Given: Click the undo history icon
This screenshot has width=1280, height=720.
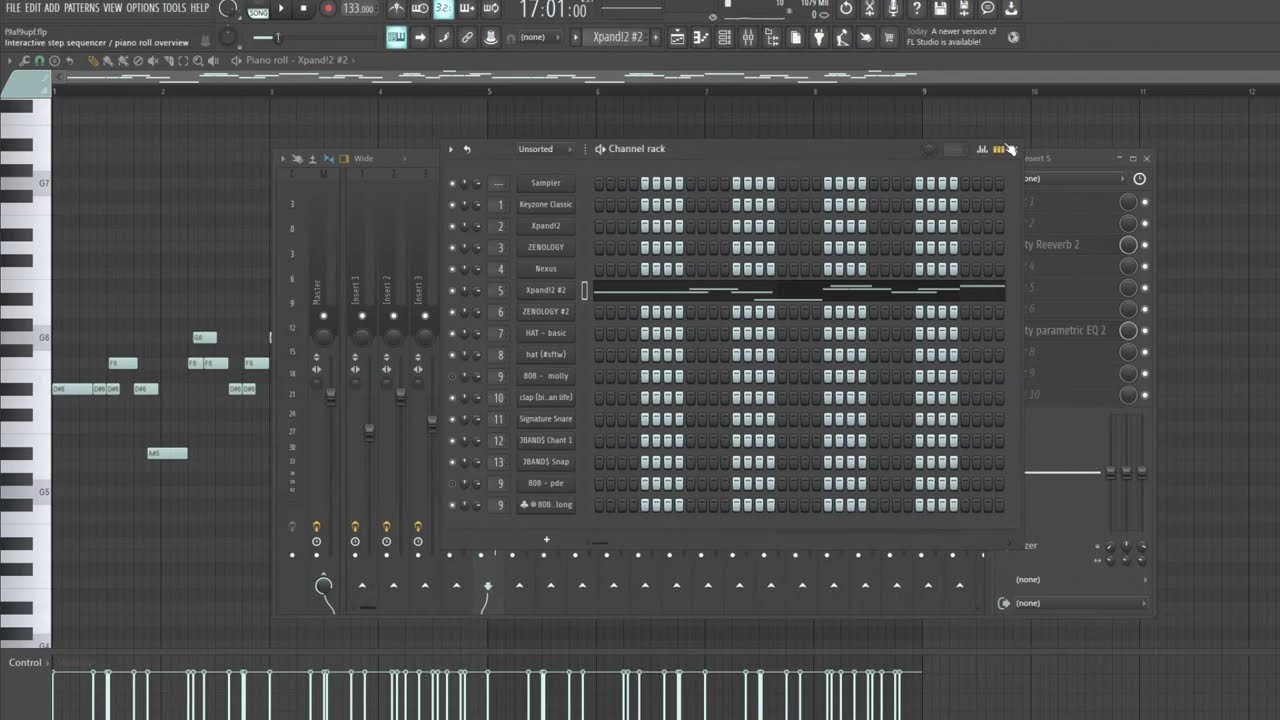Looking at the screenshot, I should (x=846, y=9).
